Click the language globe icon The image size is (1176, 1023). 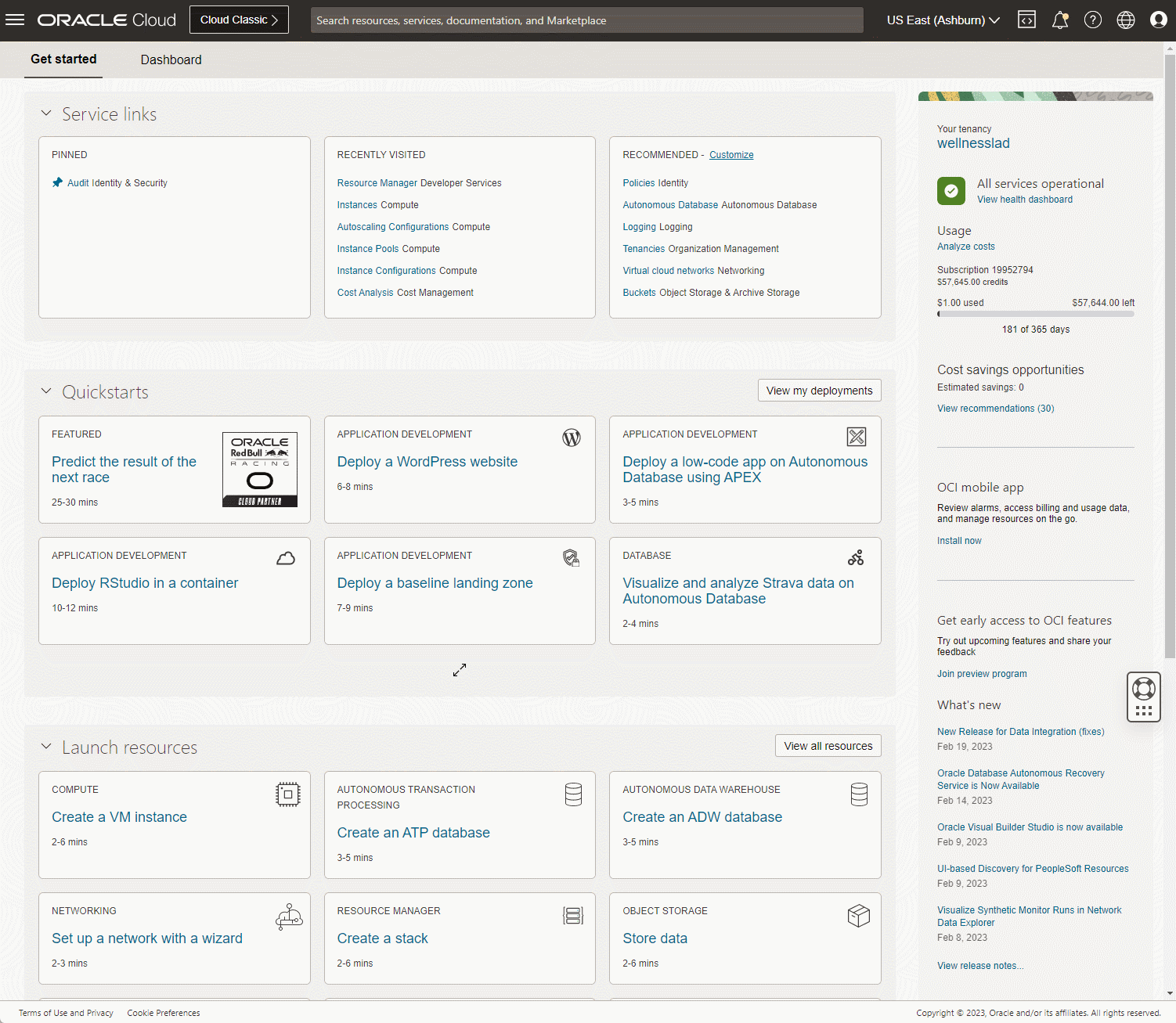tap(1125, 20)
